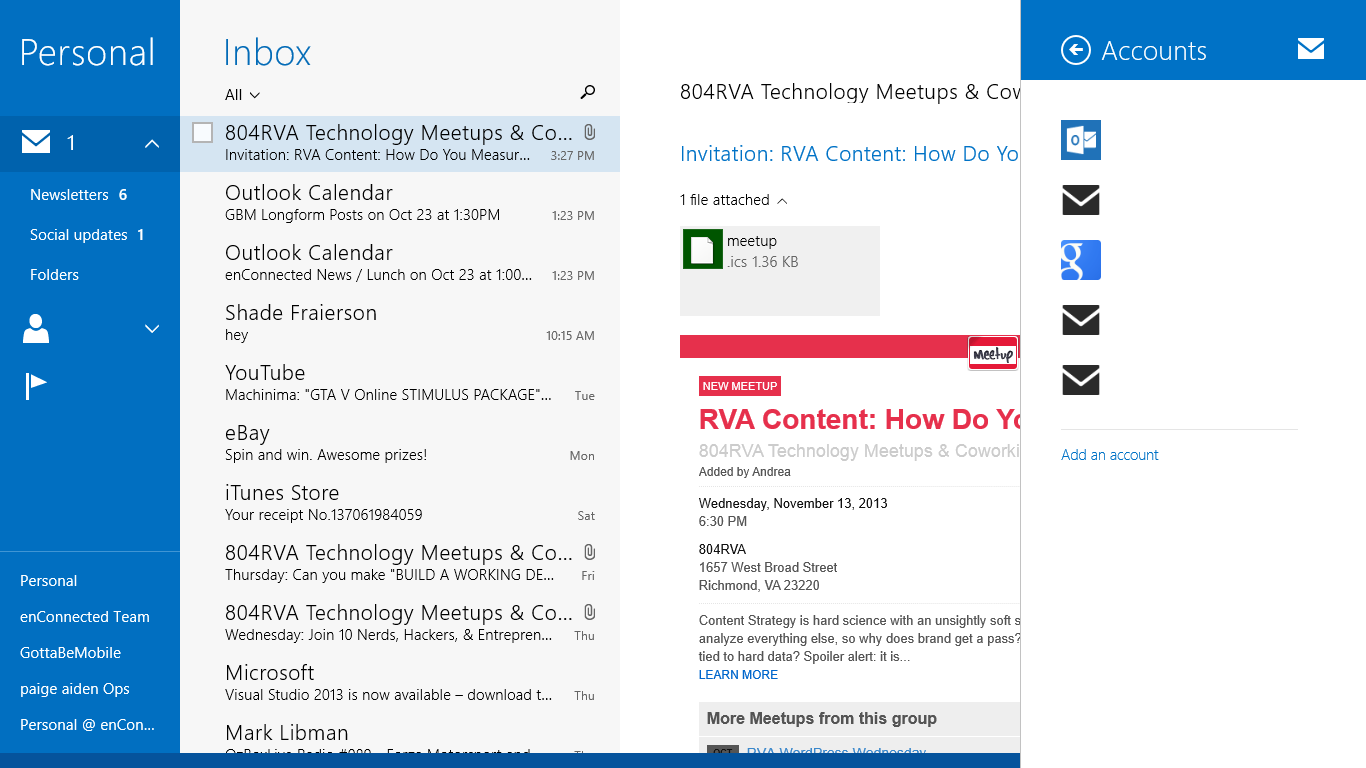Image resolution: width=1366 pixels, height=768 pixels.
Task: Open the Google account icon
Action: point(1081,260)
